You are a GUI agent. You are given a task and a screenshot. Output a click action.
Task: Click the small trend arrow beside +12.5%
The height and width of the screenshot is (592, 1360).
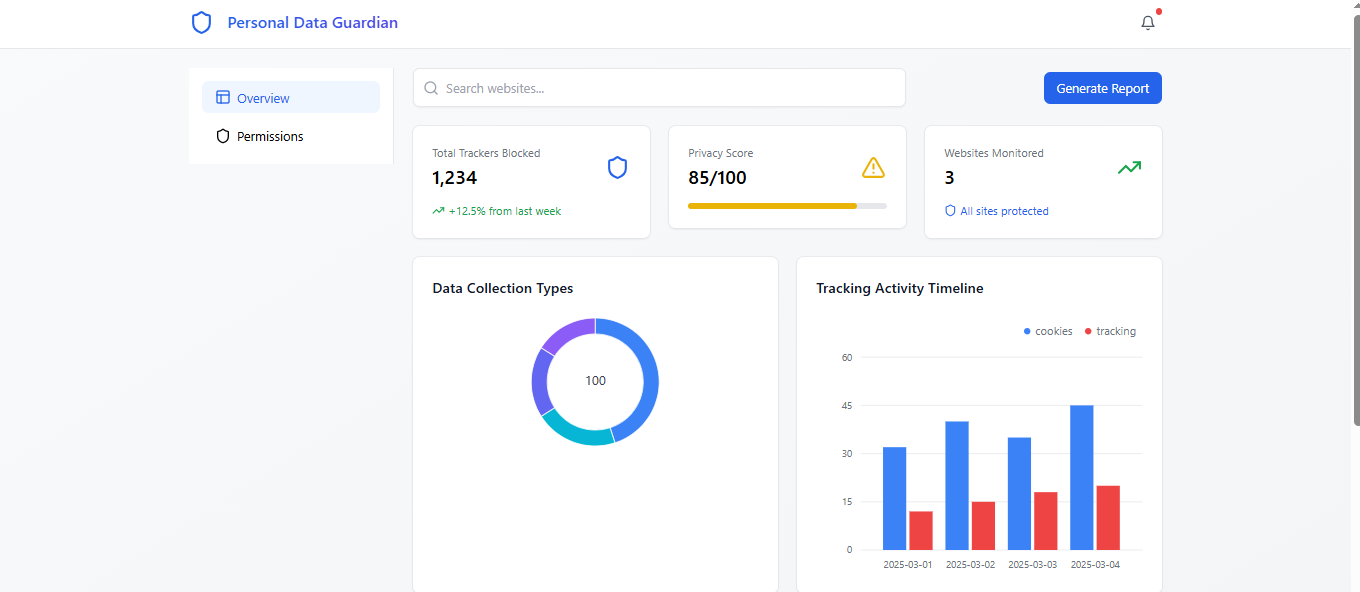tap(438, 211)
